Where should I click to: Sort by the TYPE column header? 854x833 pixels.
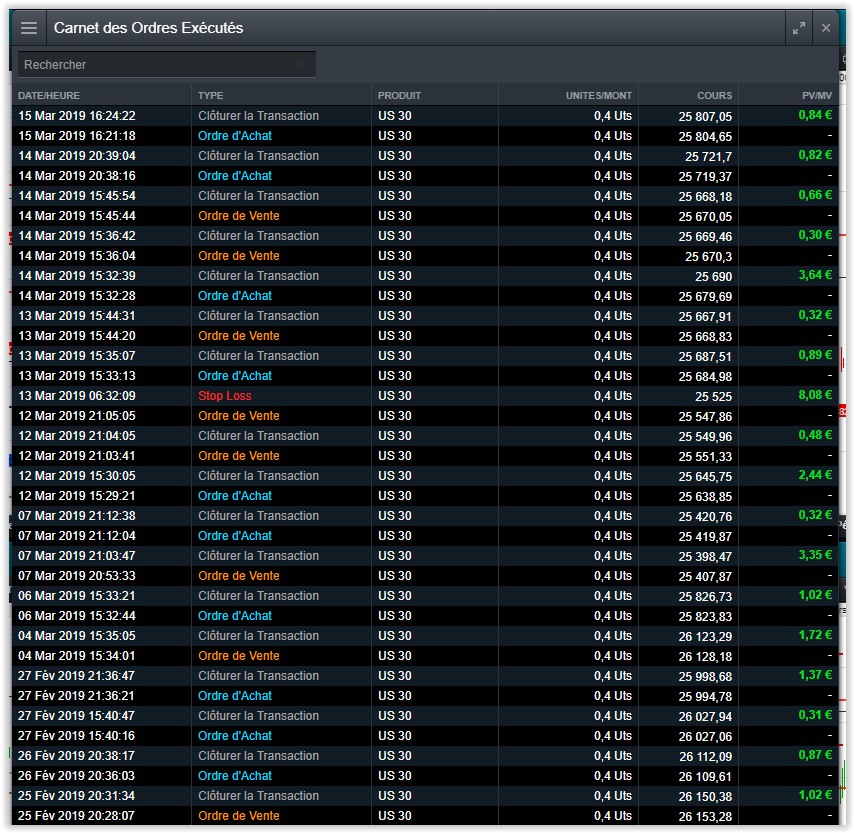point(211,96)
